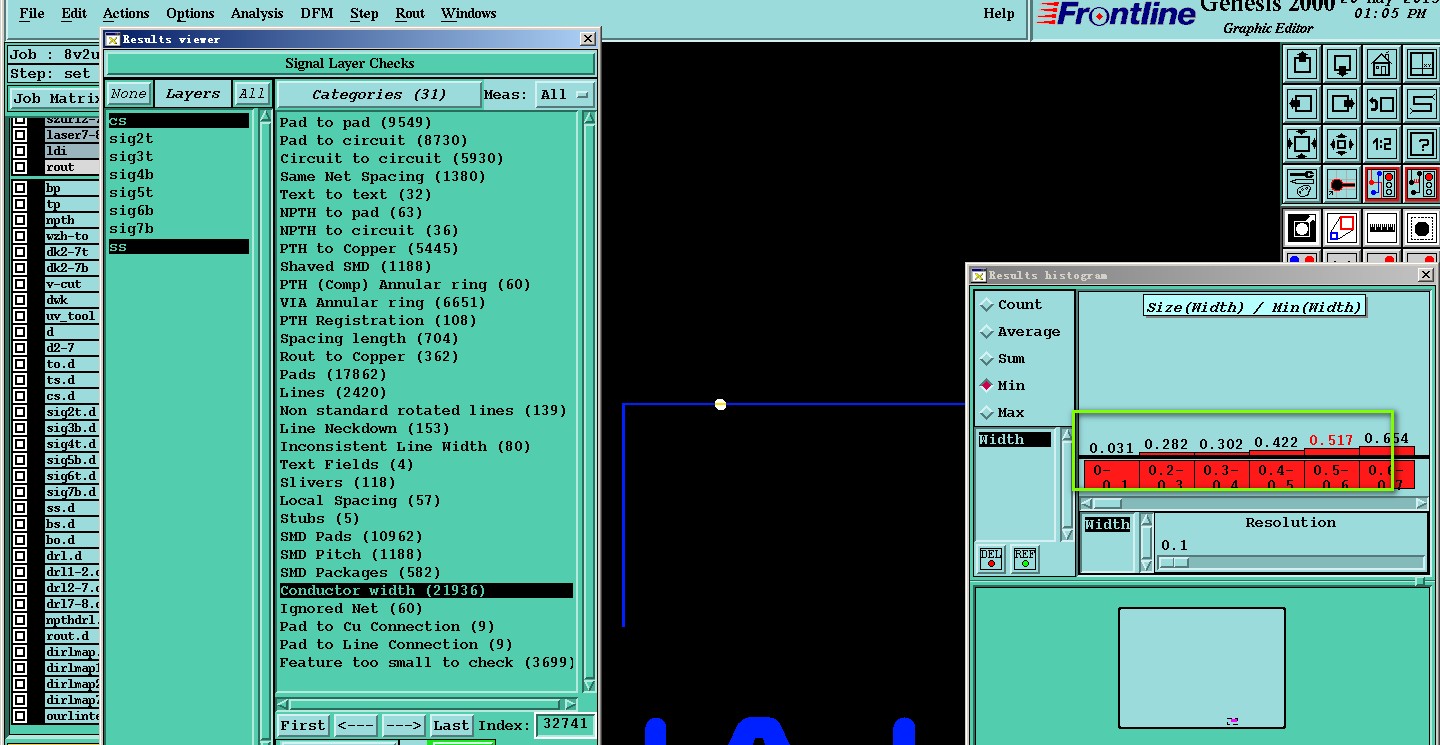The height and width of the screenshot is (745, 1440).
Task: Click the Index input field
Action: 565,724
